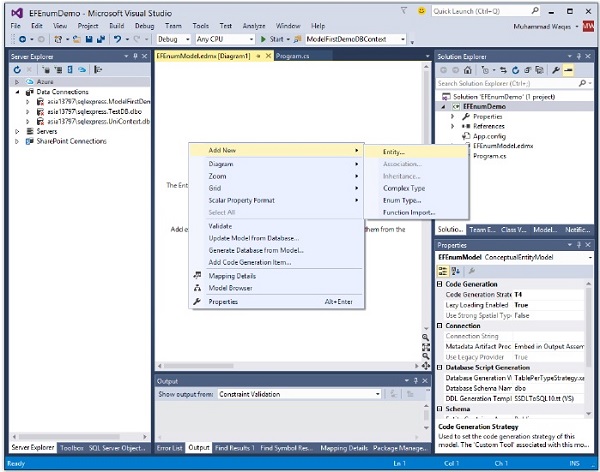Click feedback smiley icon in title bar
600x472 pixels.
(x=421, y=11)
